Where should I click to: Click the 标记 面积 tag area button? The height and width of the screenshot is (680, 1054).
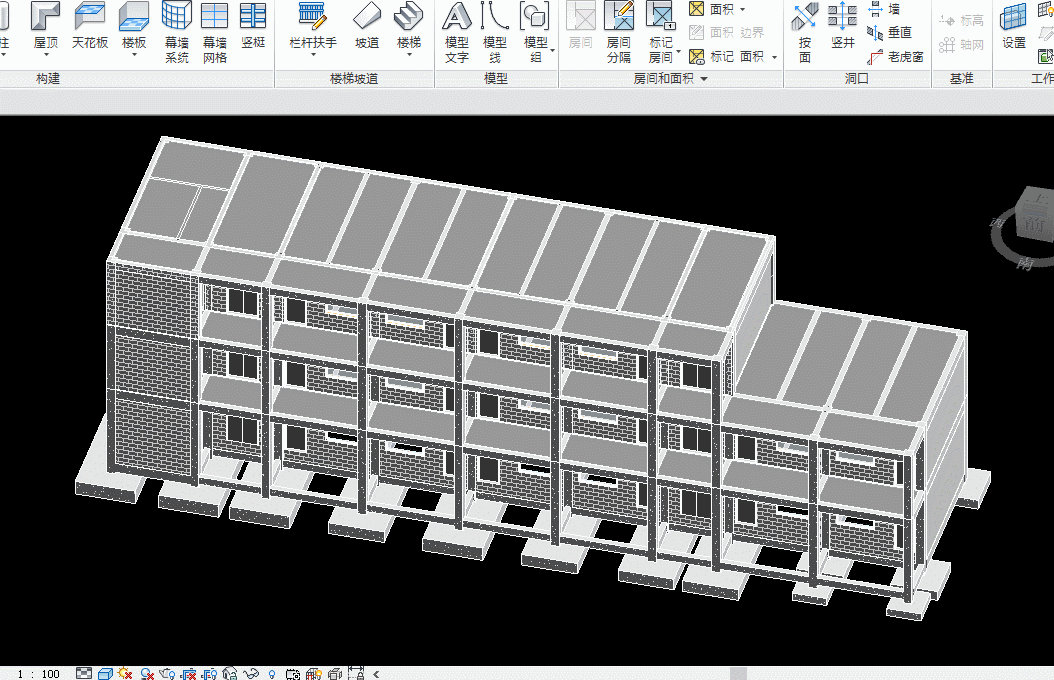727,57
